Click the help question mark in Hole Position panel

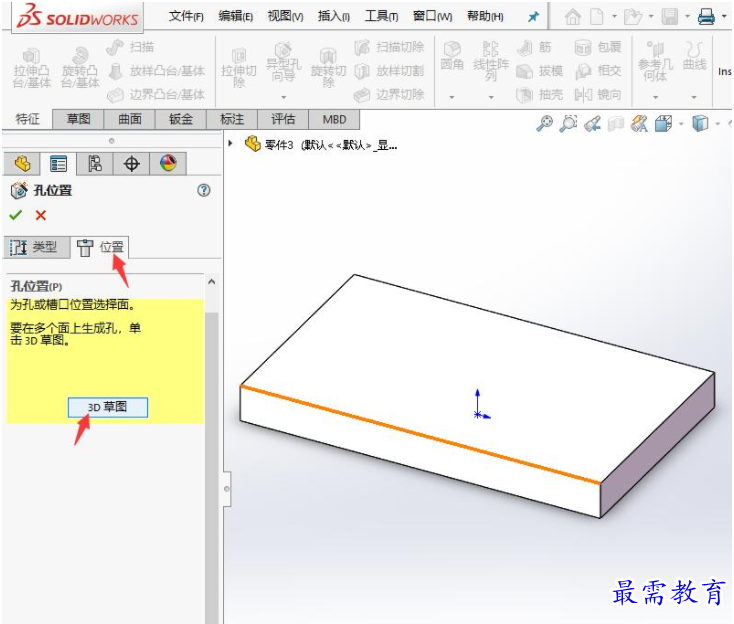click(204, 190)
